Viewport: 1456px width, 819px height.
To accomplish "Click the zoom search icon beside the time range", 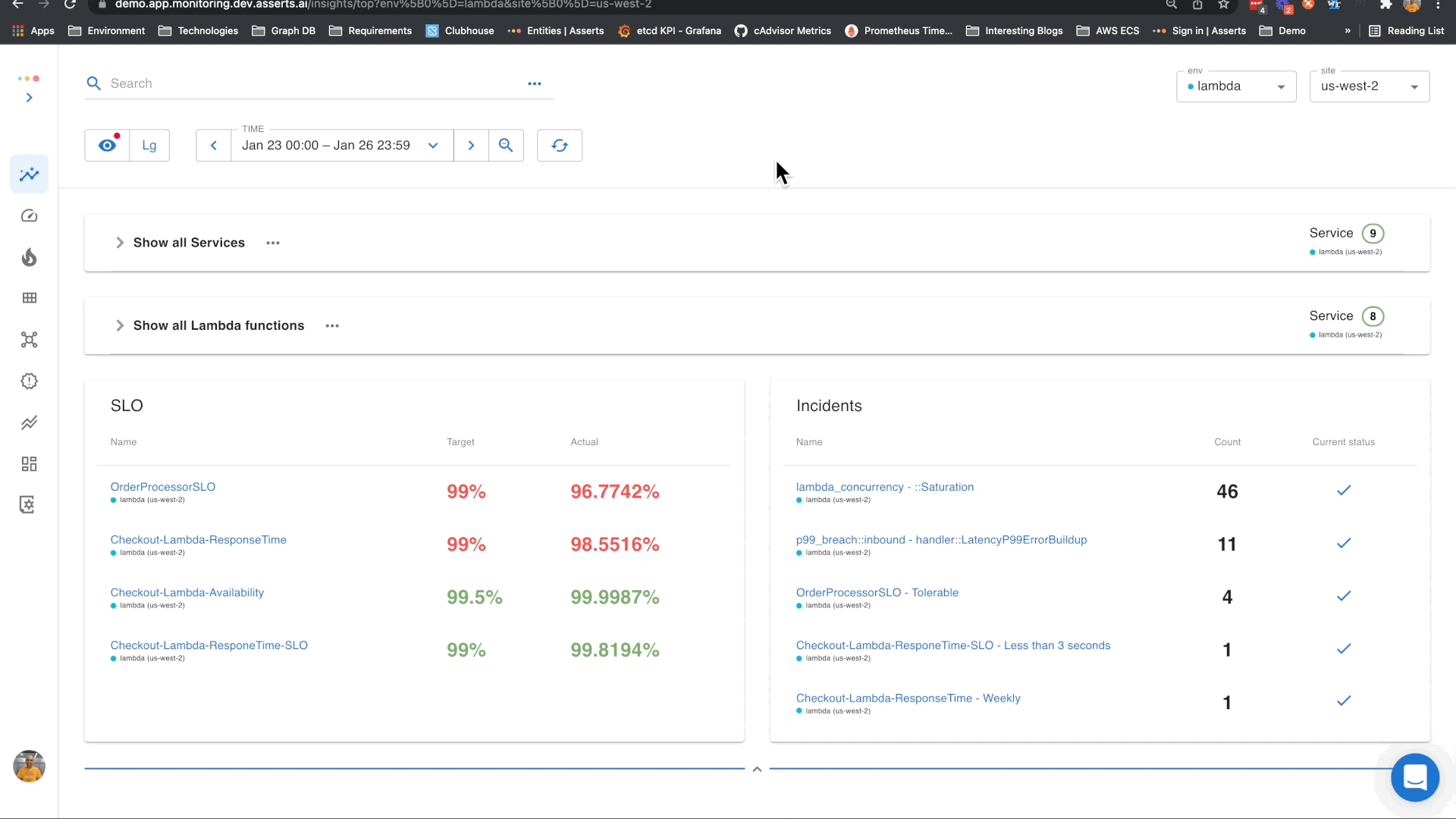I will (506, 146).
